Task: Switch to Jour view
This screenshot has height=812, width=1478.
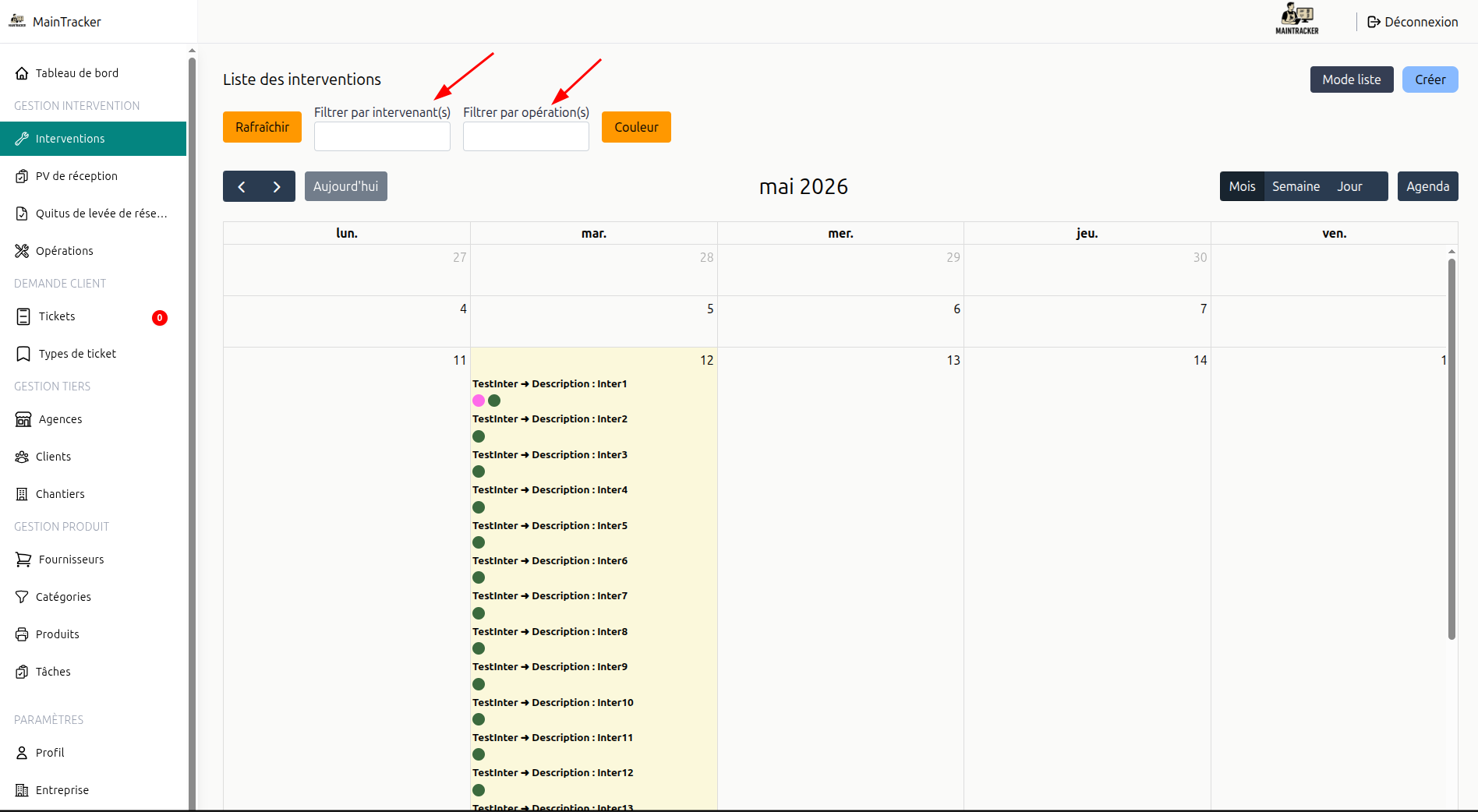Action: 1349,186
